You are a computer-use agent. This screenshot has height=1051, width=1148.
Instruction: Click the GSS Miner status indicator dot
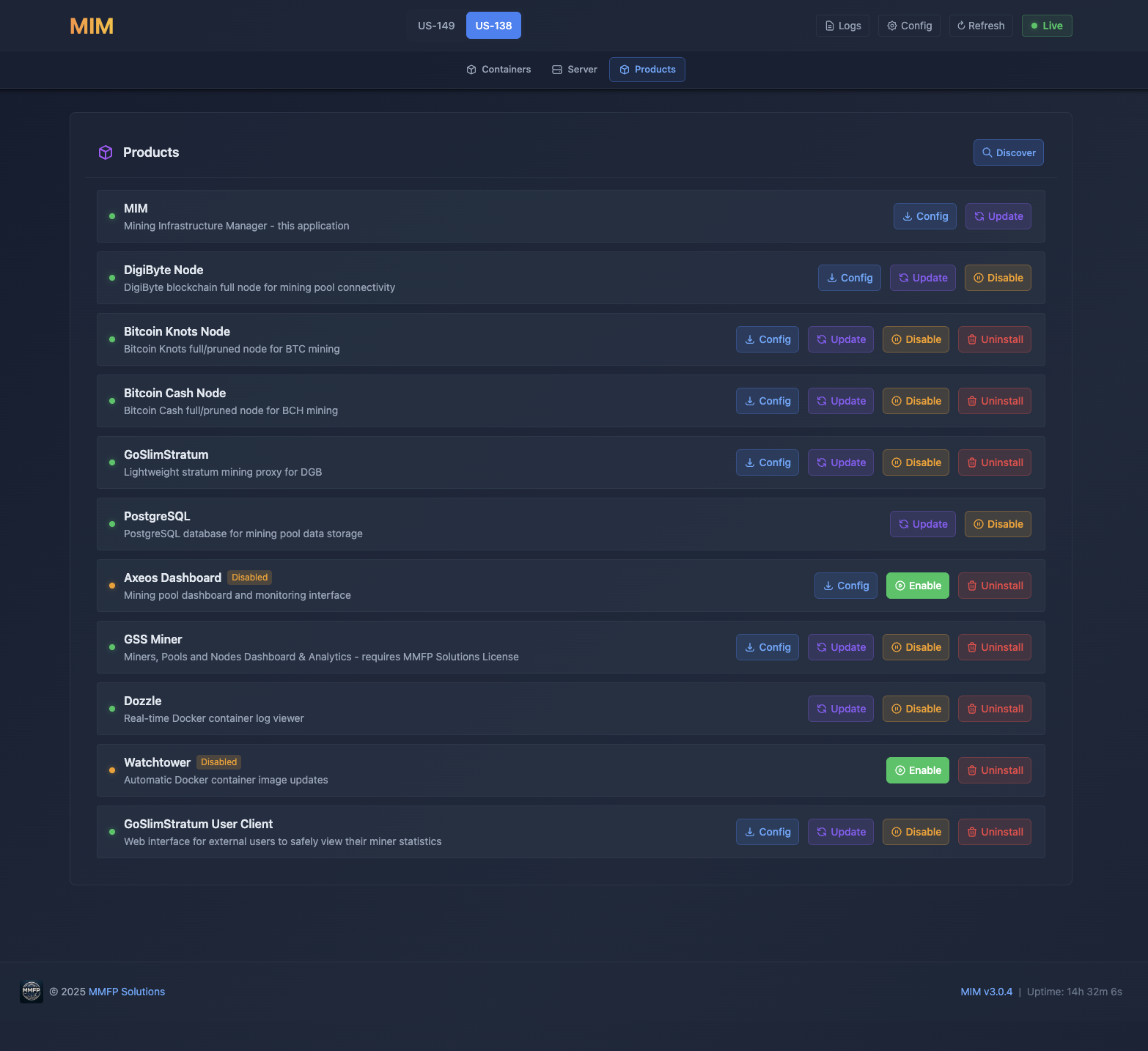[111, 647]
